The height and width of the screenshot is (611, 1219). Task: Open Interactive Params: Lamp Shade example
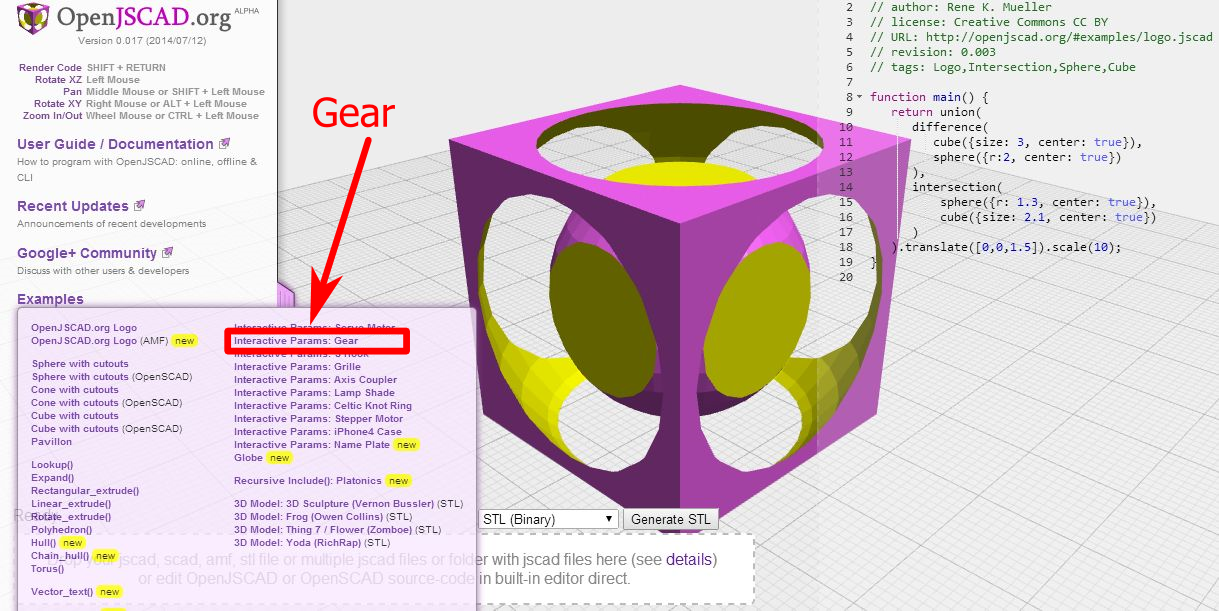coord(314,393)
